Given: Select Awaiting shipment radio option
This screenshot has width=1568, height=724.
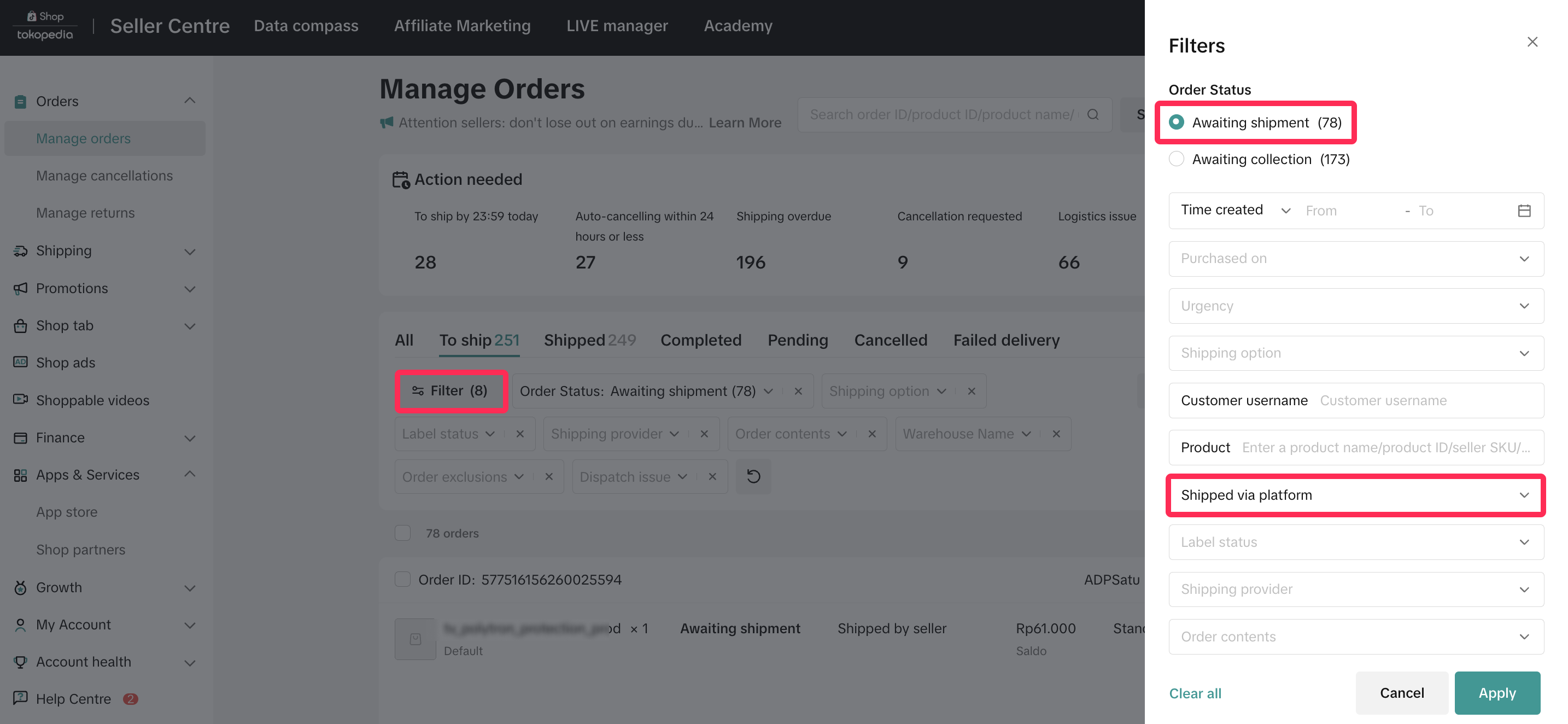Looking at the screenshot, I should pyautogui.click(x=1176, y=122).
